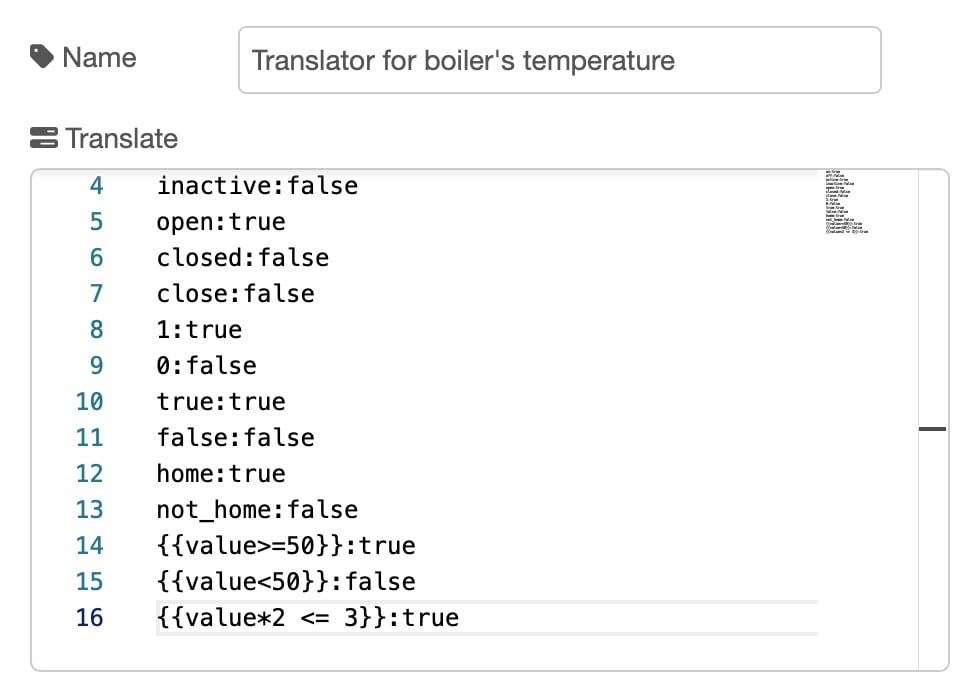Click line number 16 in the gutter
Screen dimensions: 966x690
pos(89,617)
